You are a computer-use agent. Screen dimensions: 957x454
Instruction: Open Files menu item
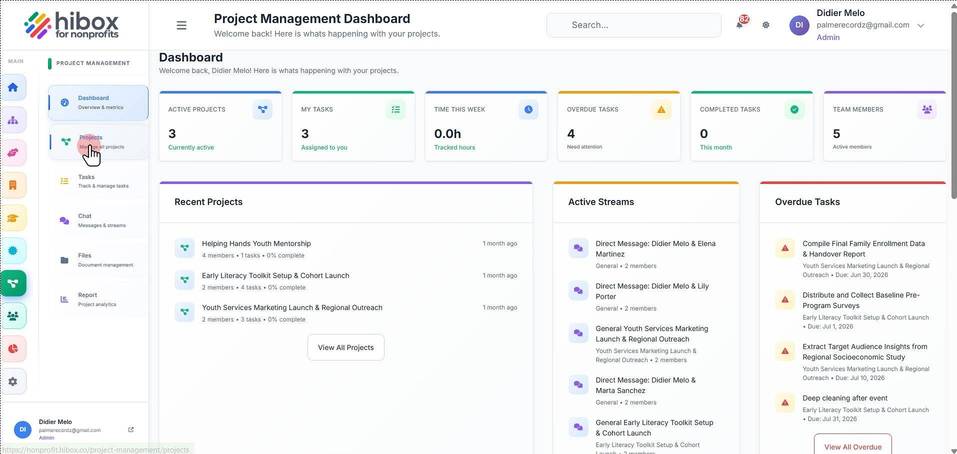point(98,260)
